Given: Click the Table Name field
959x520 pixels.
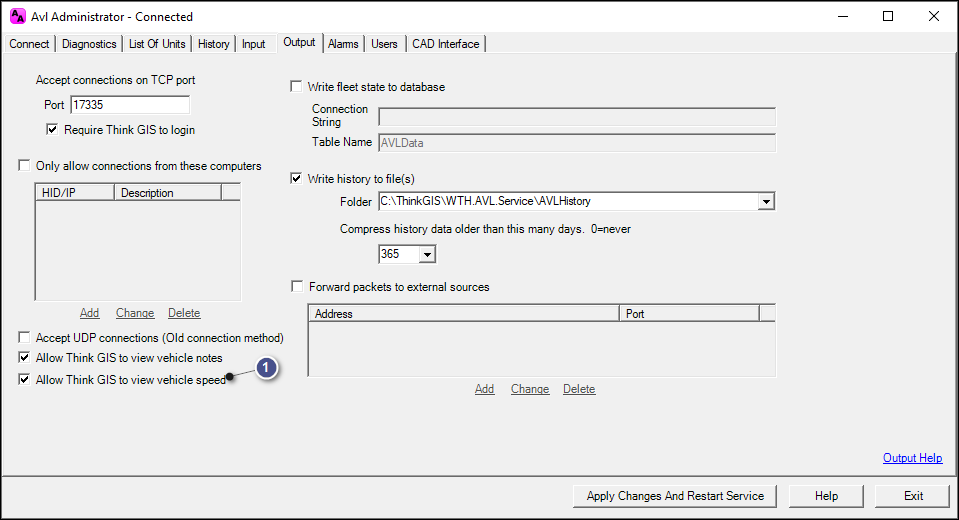Looking at the screenshot, I should point(577,143).
